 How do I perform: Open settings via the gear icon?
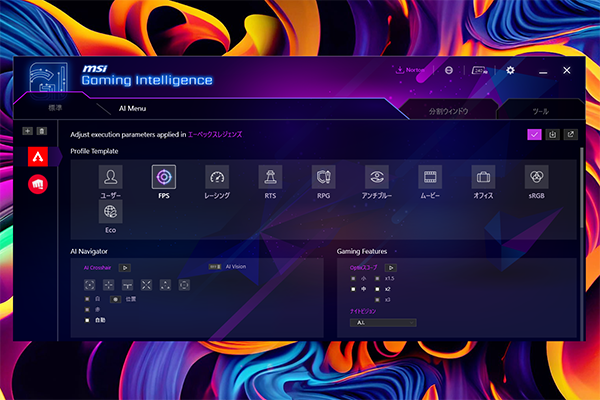[x=510, y=71]
